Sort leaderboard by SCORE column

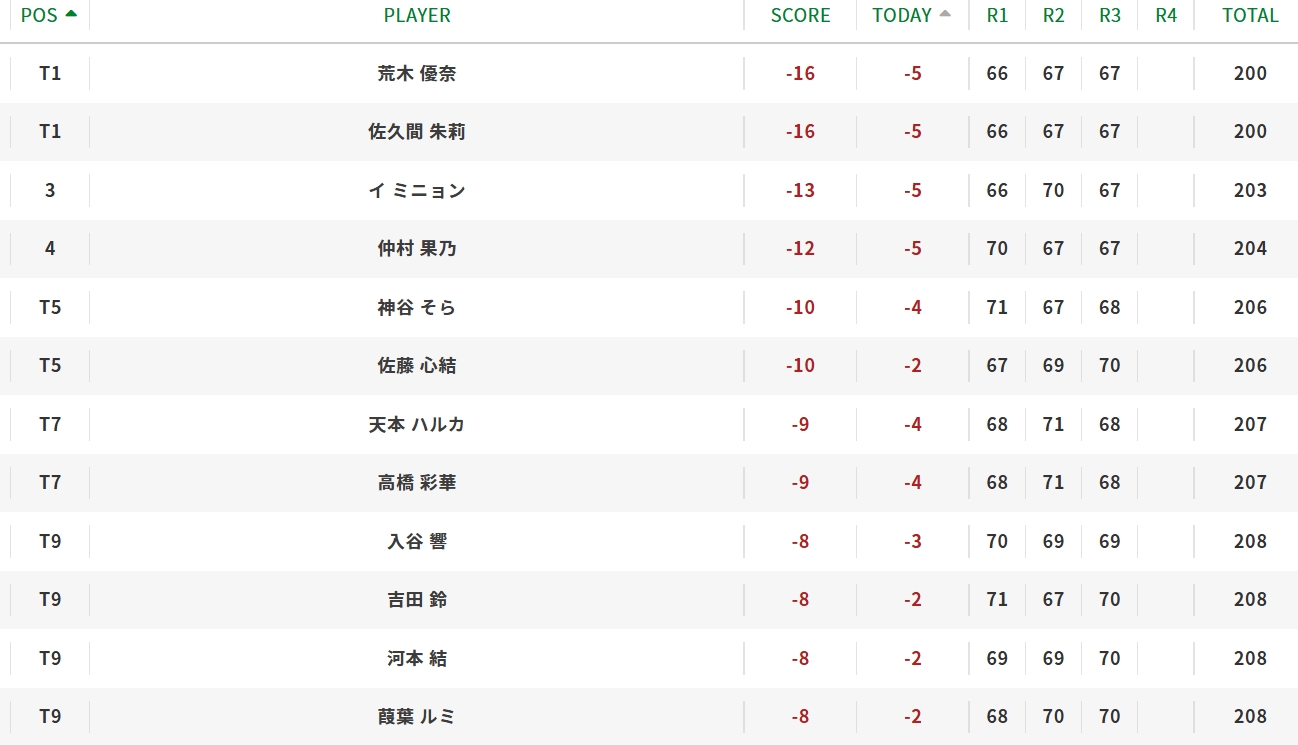(800, 15)
